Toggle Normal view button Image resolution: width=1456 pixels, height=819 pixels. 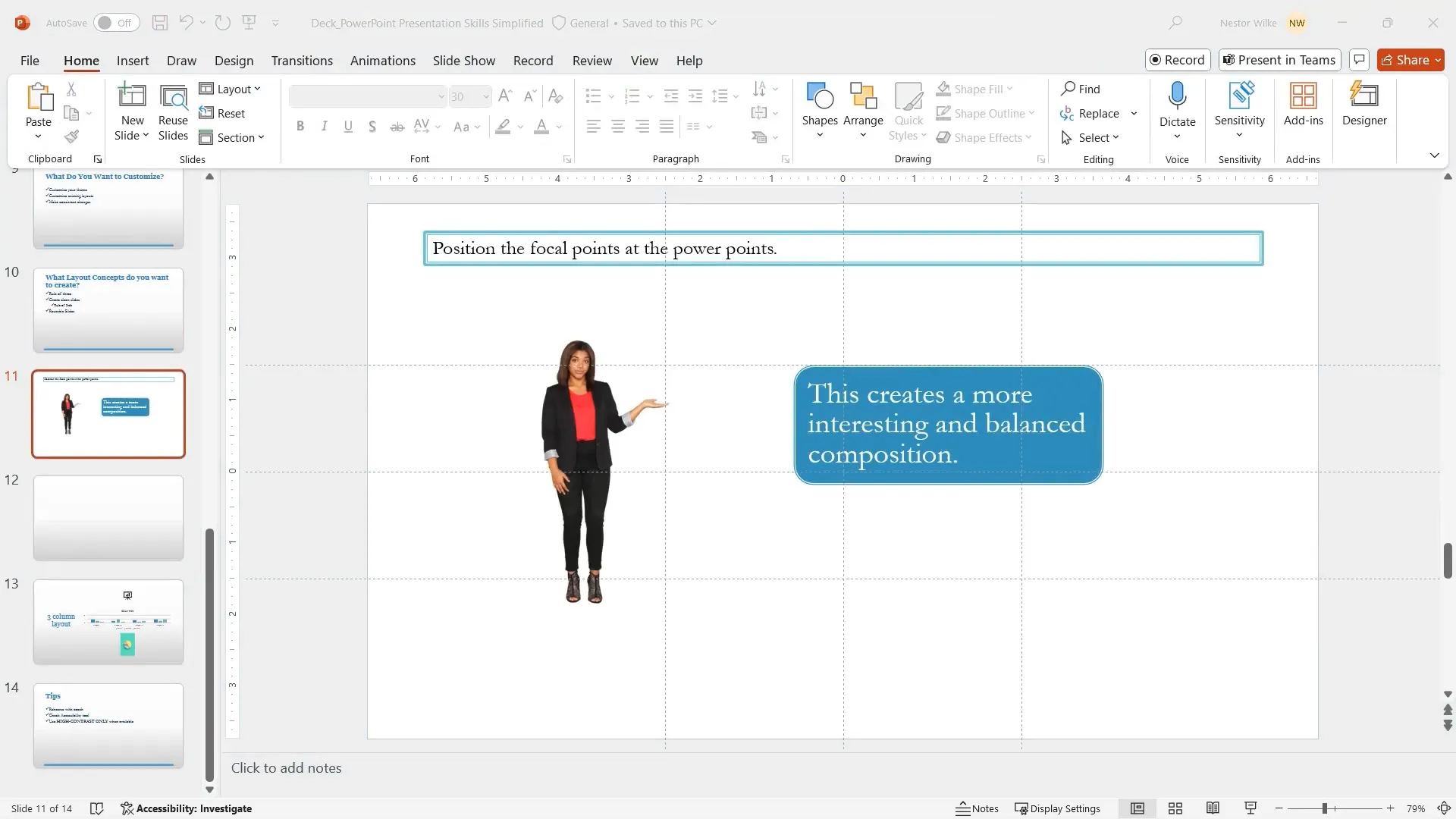pyautogui.click(x=1137, y=808)
